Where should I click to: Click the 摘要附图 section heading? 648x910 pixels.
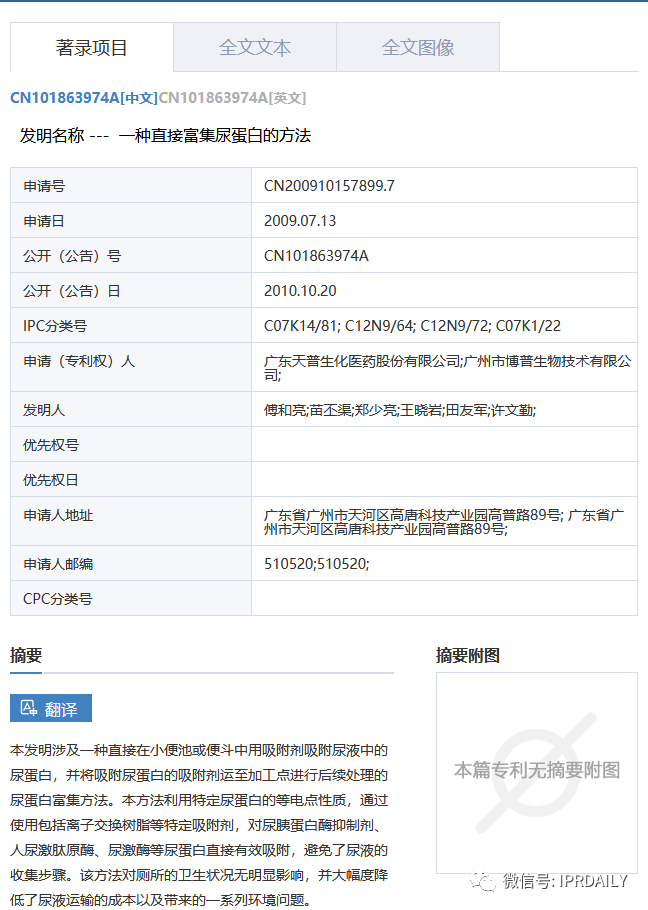[468, 655]
